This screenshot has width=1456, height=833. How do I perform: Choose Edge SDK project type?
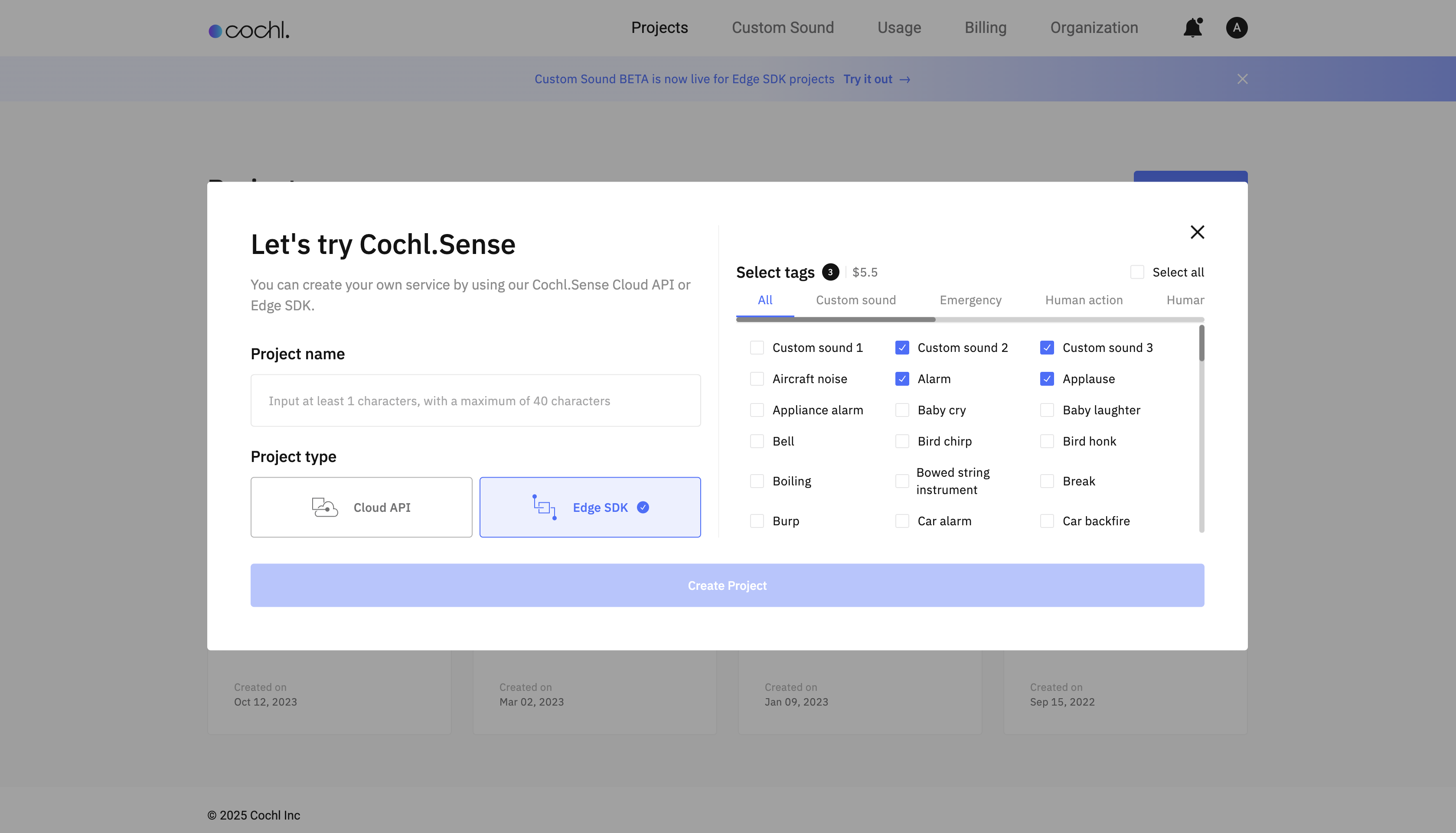[590, 507]
